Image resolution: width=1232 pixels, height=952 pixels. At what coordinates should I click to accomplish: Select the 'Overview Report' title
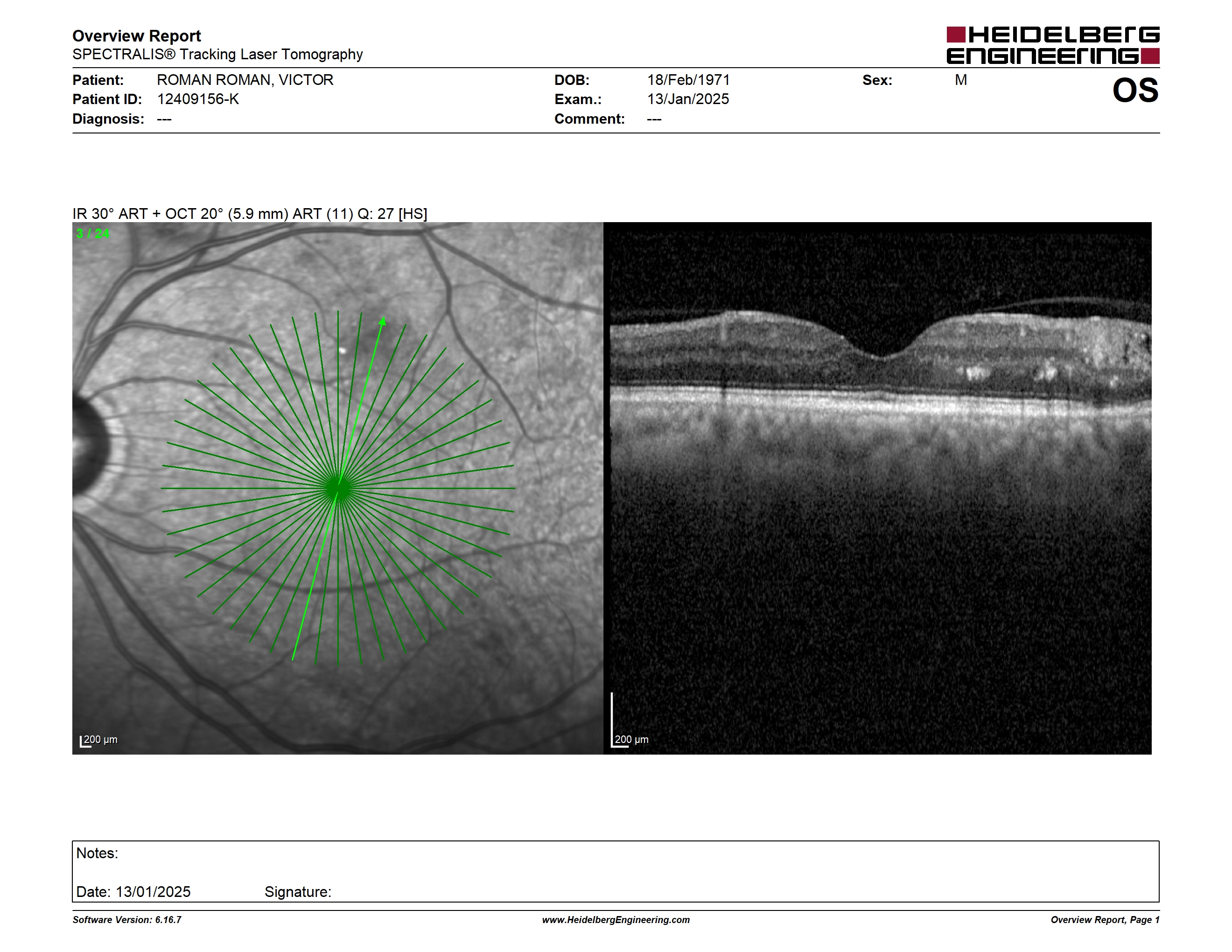coord(137,36)
